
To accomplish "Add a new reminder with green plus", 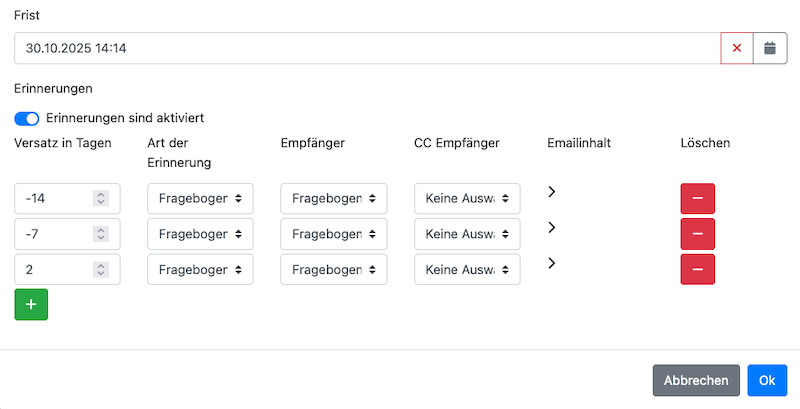I will pos(31,304).
